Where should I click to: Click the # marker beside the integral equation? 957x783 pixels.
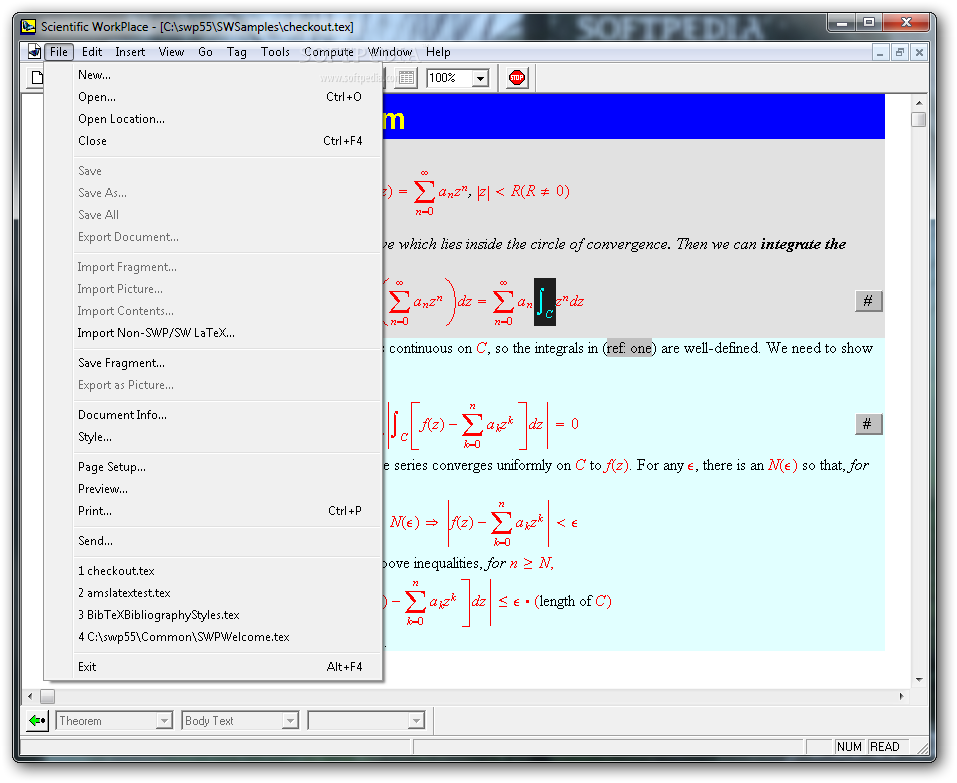(868, 300)
